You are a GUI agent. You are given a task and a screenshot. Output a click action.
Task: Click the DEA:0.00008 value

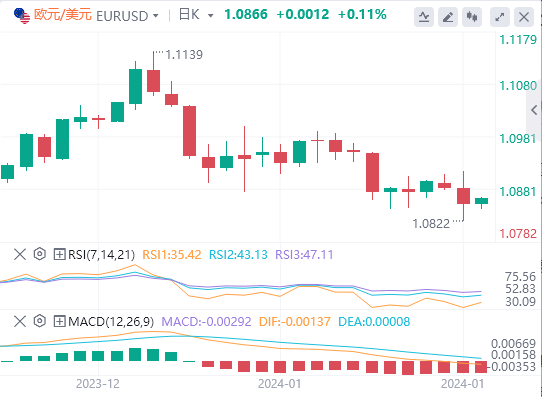tap(374, 322)
